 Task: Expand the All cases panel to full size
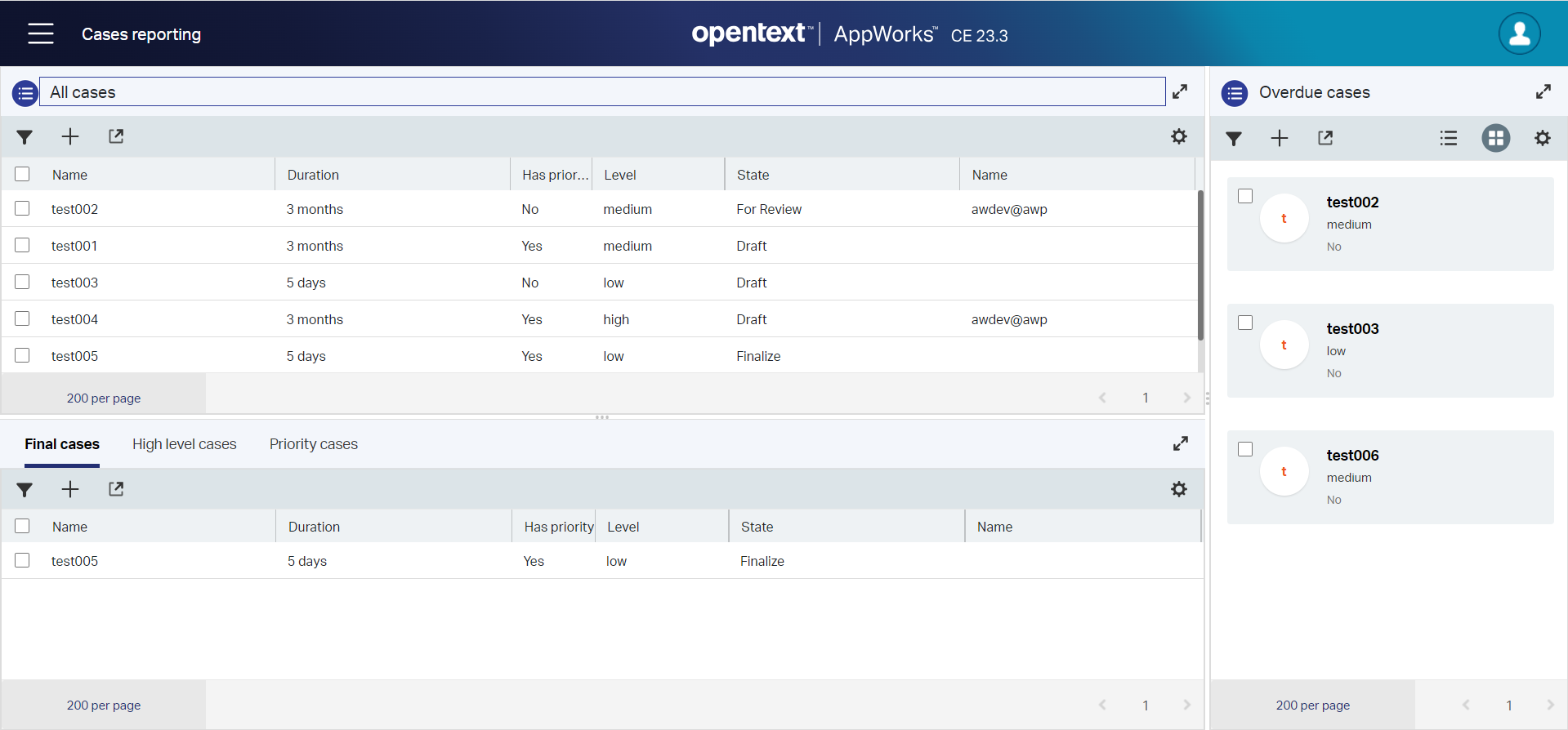[1179, 92]
